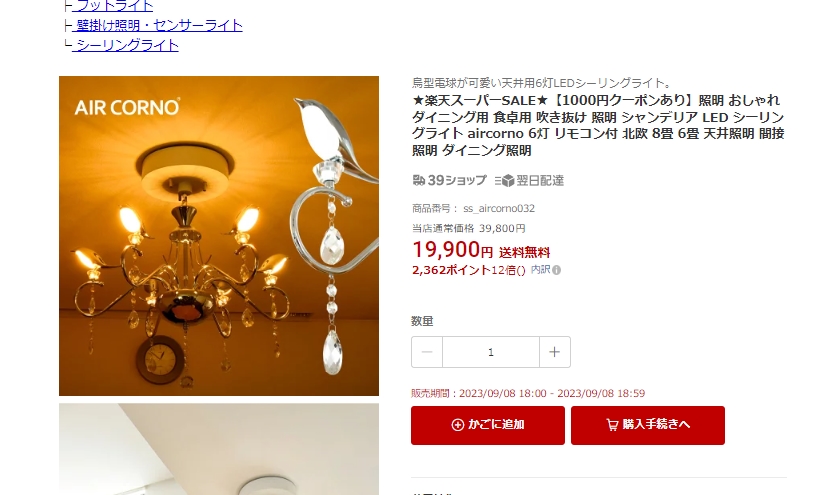Click the 内訳 points breakdown text
The width and height of the screenshot is (818, 495).
(540, 270)
